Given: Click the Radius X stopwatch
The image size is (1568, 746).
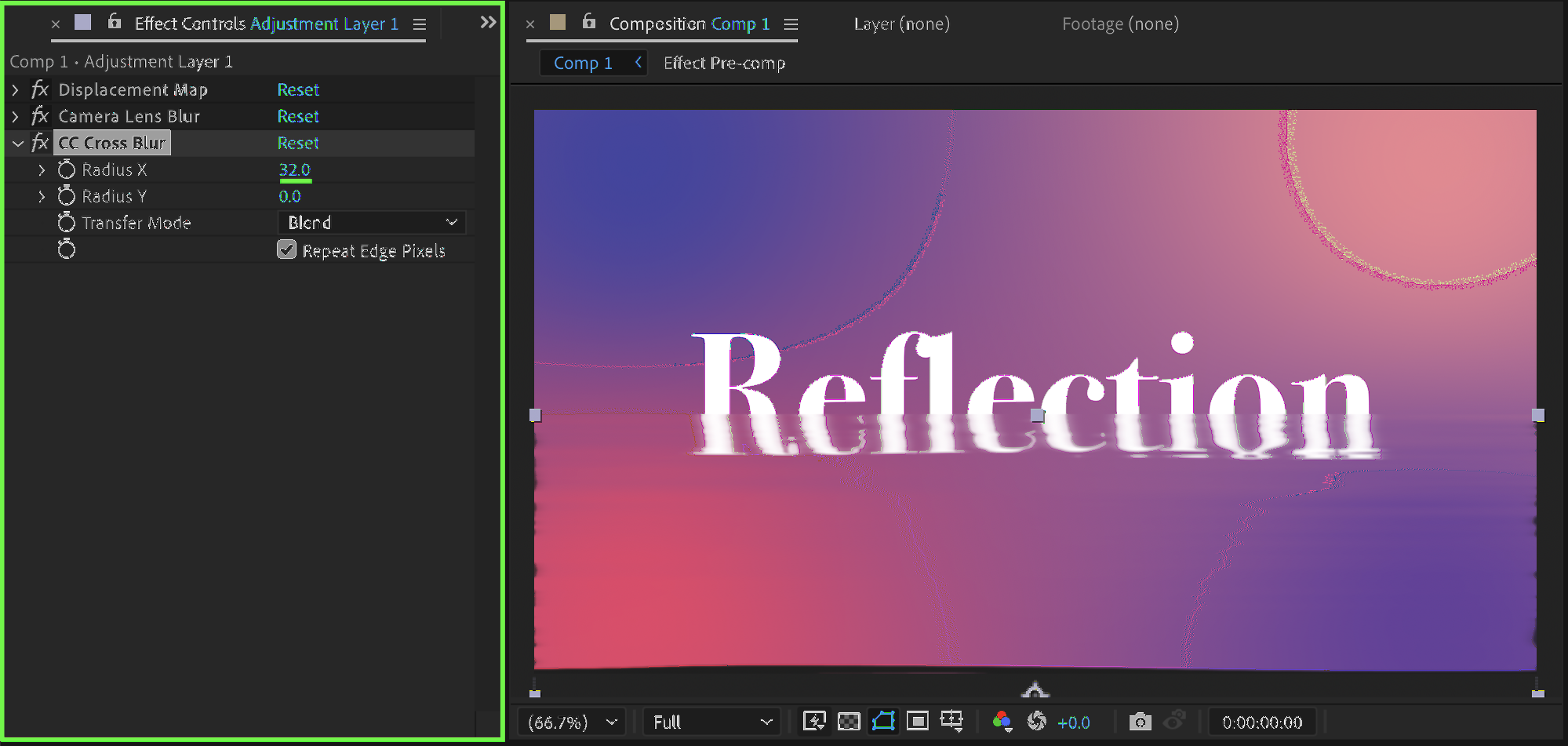Looking at the screenshot, I should pyautogui.click(x=67, y=169).
